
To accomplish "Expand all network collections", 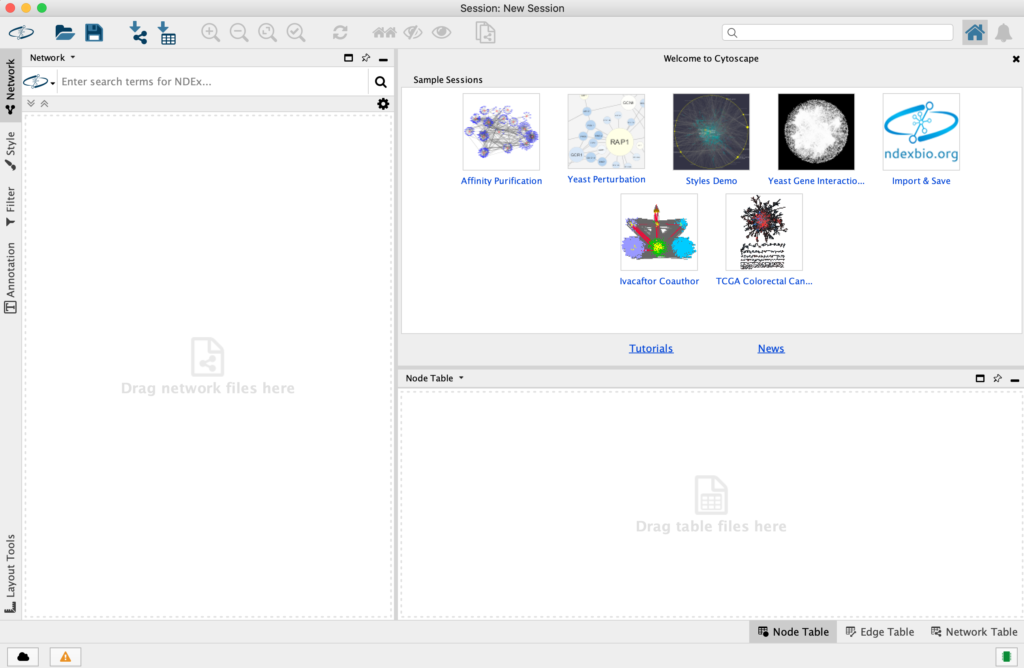I will [31, 103].
